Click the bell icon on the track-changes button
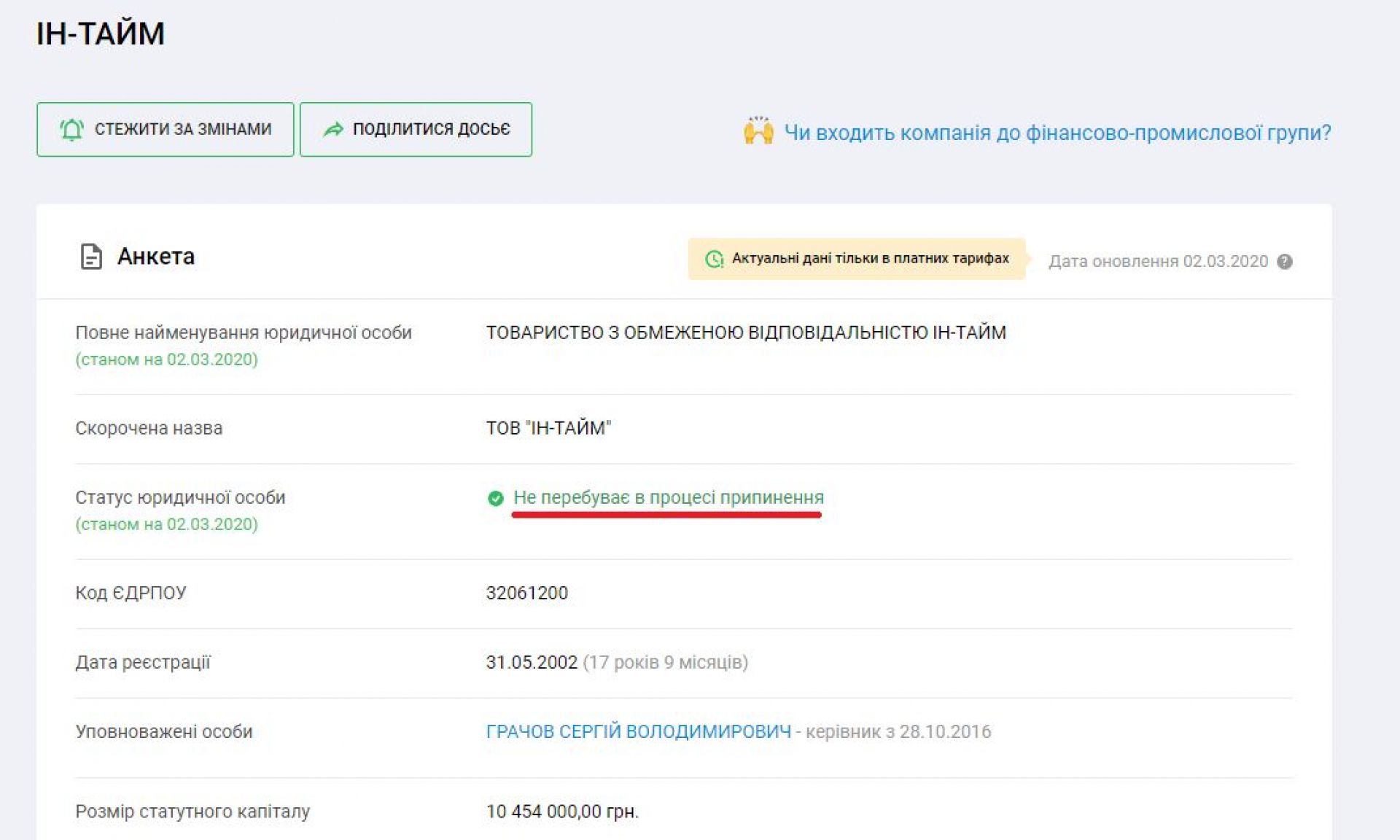1400x840 pixels. [71, 130]
